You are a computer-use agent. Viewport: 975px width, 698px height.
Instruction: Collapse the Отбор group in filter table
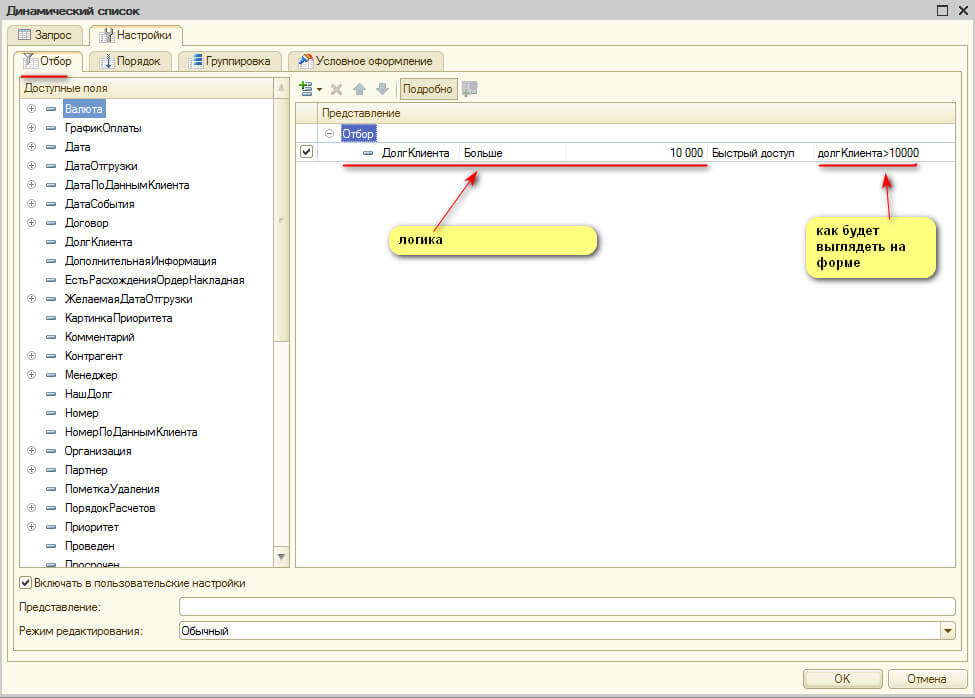330,133
